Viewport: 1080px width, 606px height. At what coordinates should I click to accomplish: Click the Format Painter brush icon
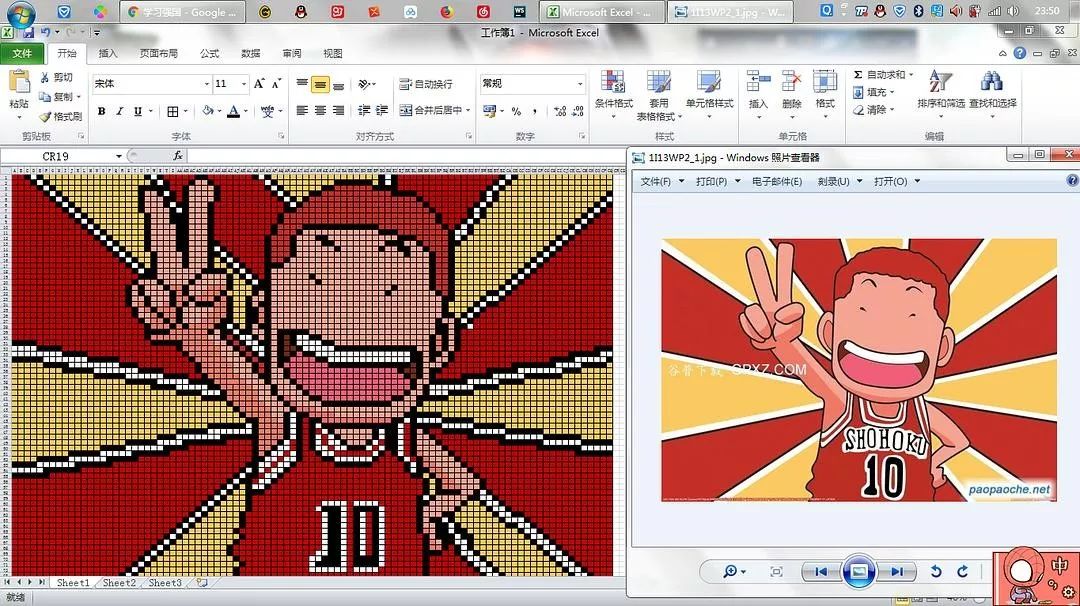click(45, 116)
